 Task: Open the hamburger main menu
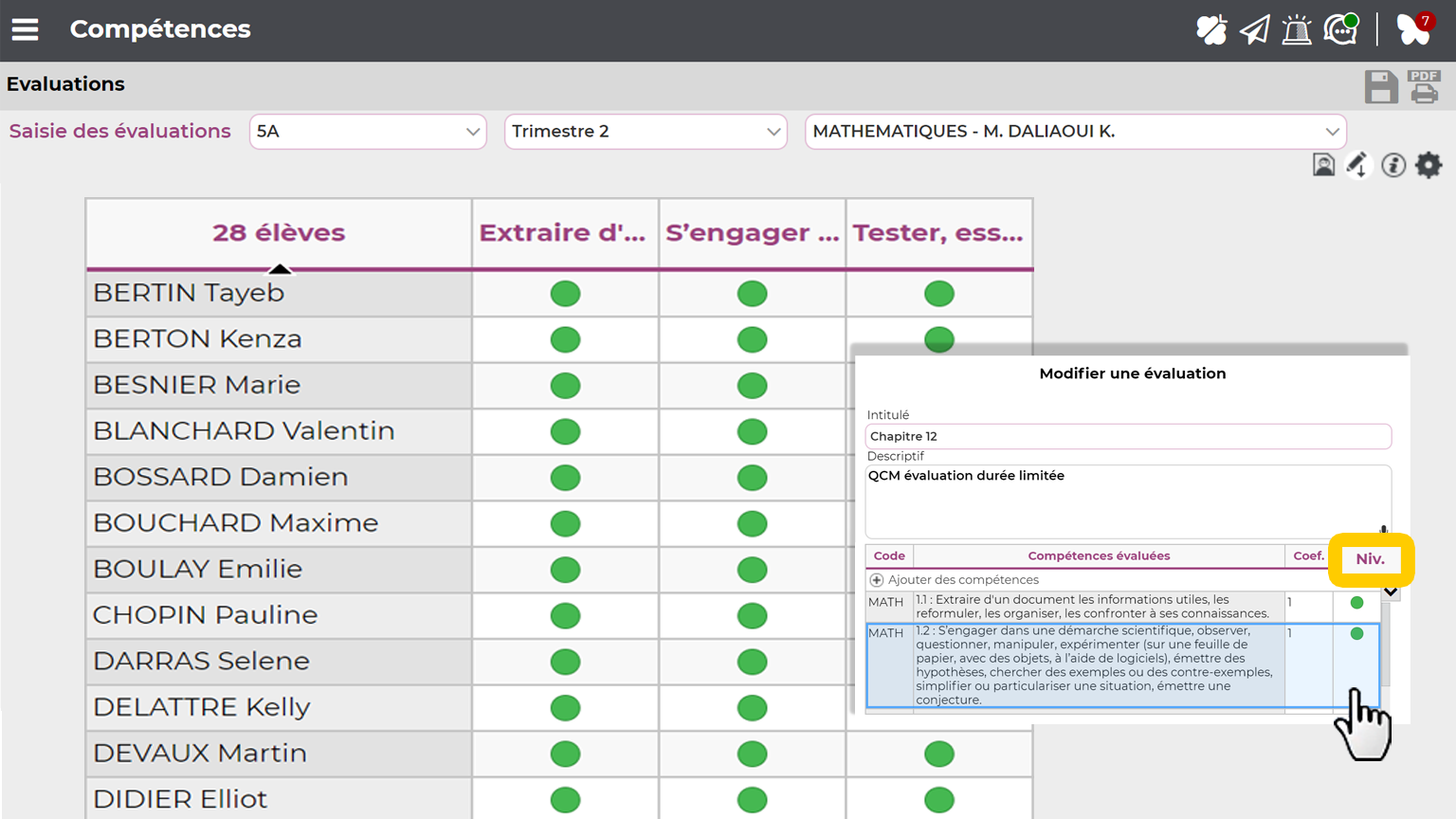[x=26, y=29]
